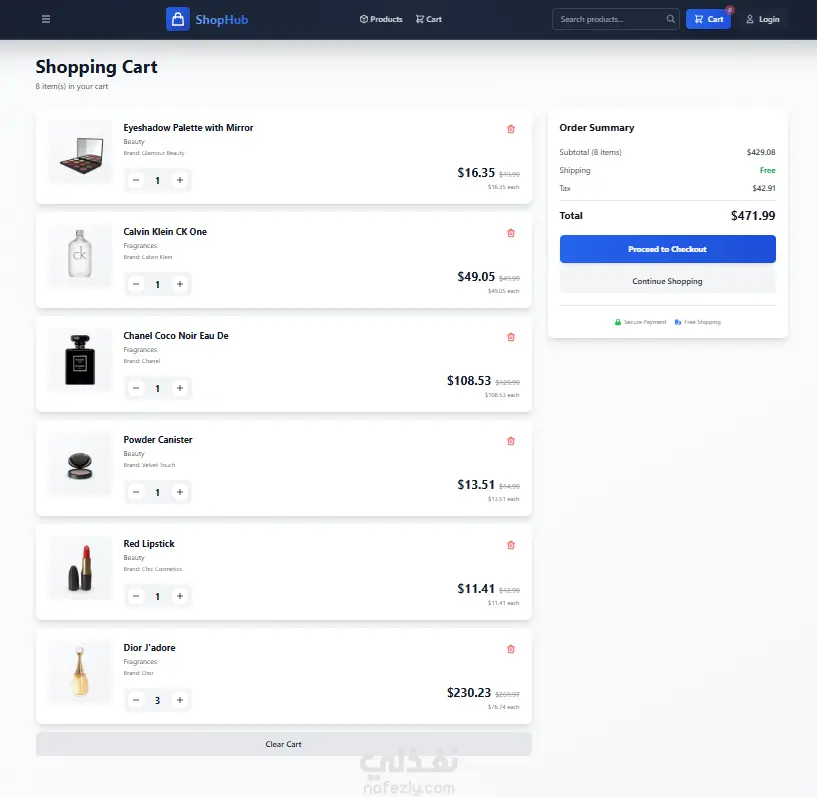Delete Dior J'adore from cart
817x797 pixels.
[511, 649]
